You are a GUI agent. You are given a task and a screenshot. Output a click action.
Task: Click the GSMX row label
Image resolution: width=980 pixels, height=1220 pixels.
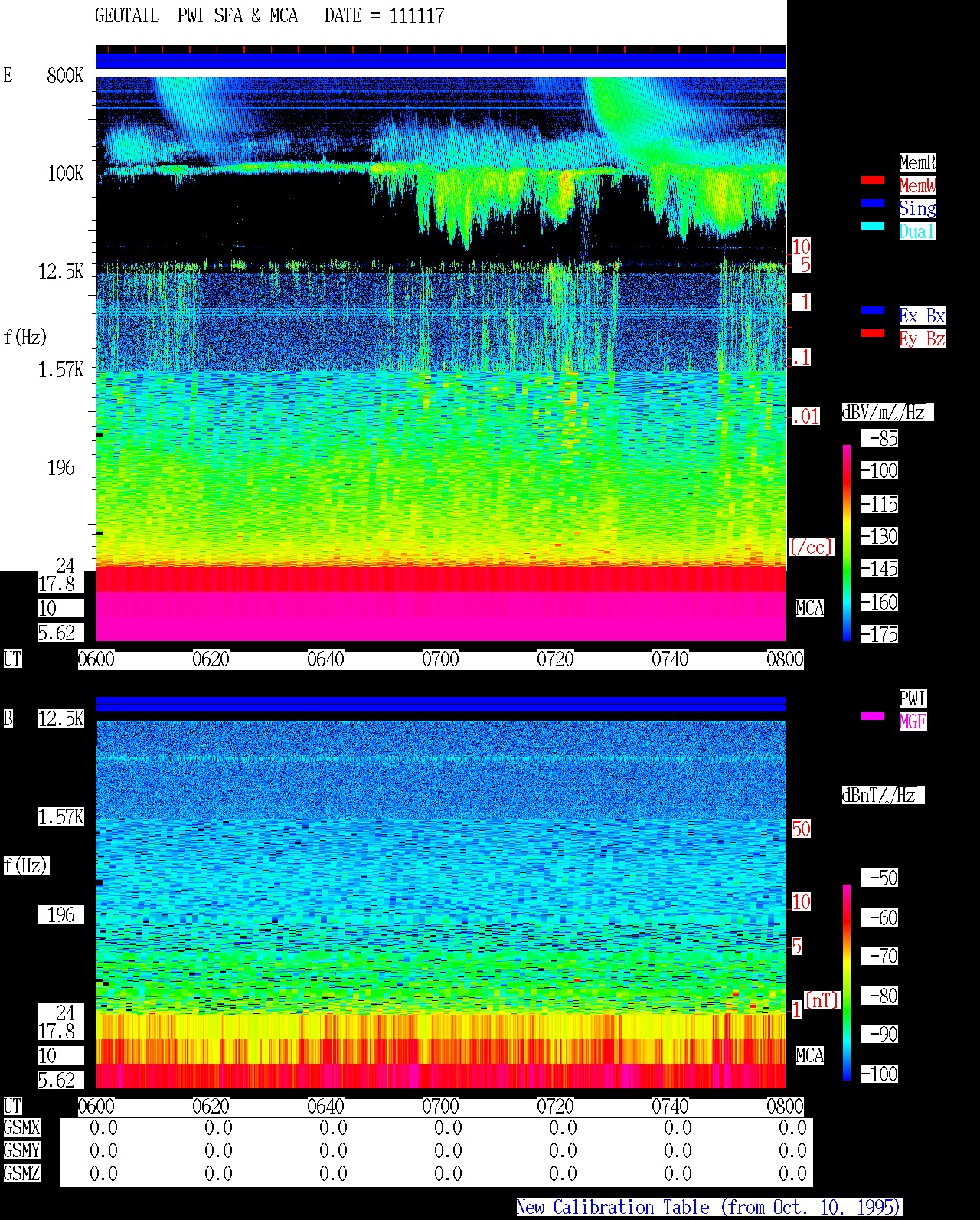21,1128
